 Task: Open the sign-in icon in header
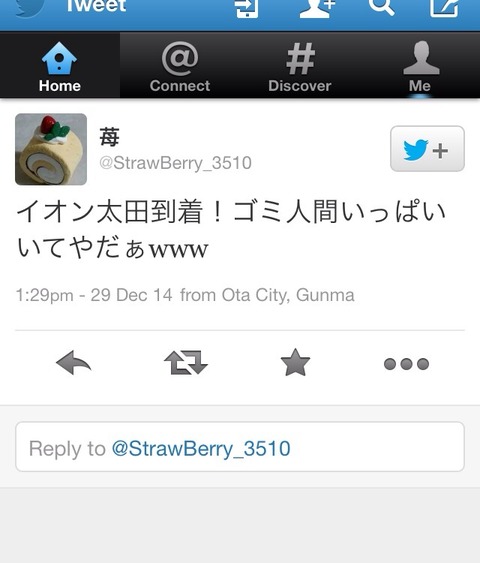click(247, 8)
